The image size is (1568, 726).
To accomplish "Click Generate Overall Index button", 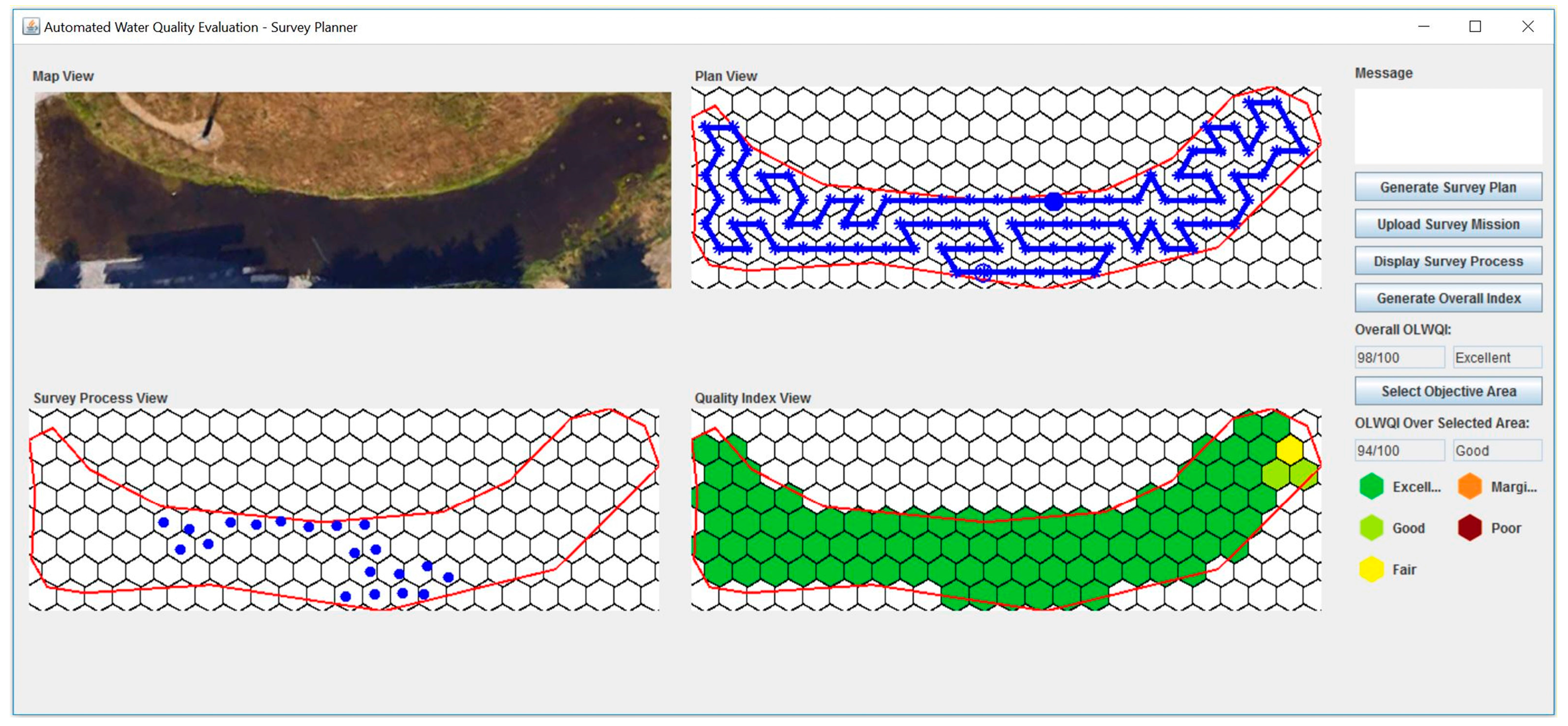I will 1448,298.
